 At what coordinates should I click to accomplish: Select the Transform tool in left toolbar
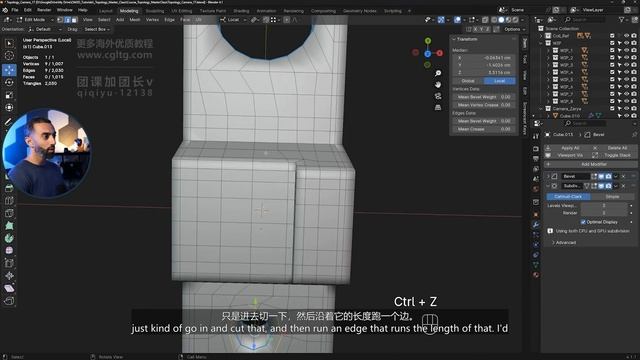9,107
